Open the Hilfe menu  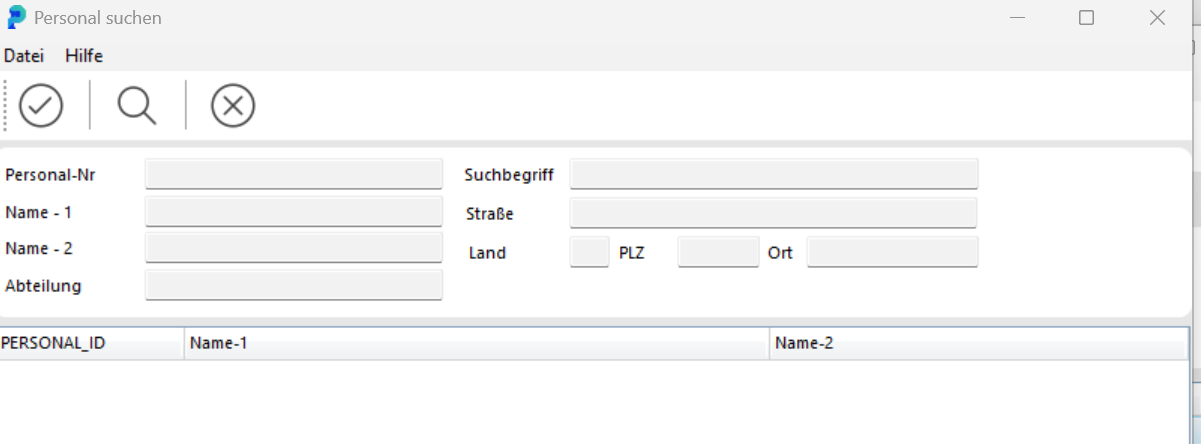point(84,56)
